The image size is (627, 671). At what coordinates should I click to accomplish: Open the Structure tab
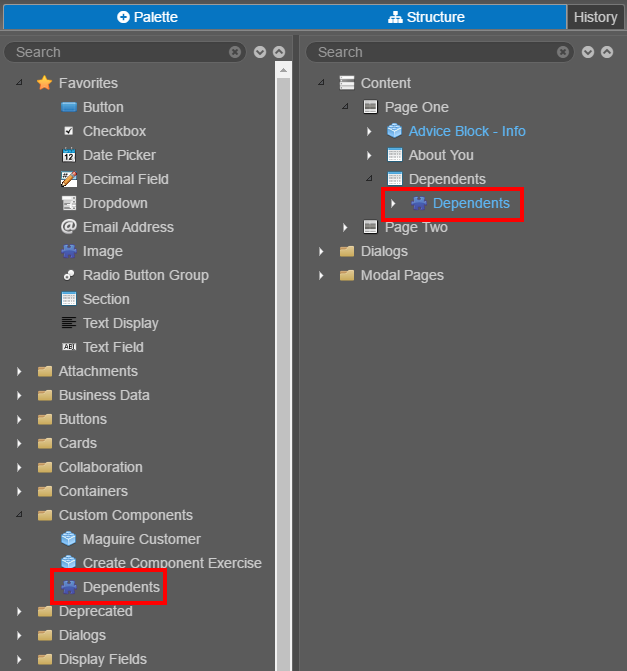pos(426,17)
